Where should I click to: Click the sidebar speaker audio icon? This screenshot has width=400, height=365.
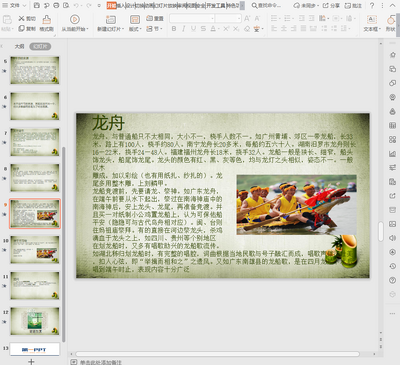tap(392, 238)
